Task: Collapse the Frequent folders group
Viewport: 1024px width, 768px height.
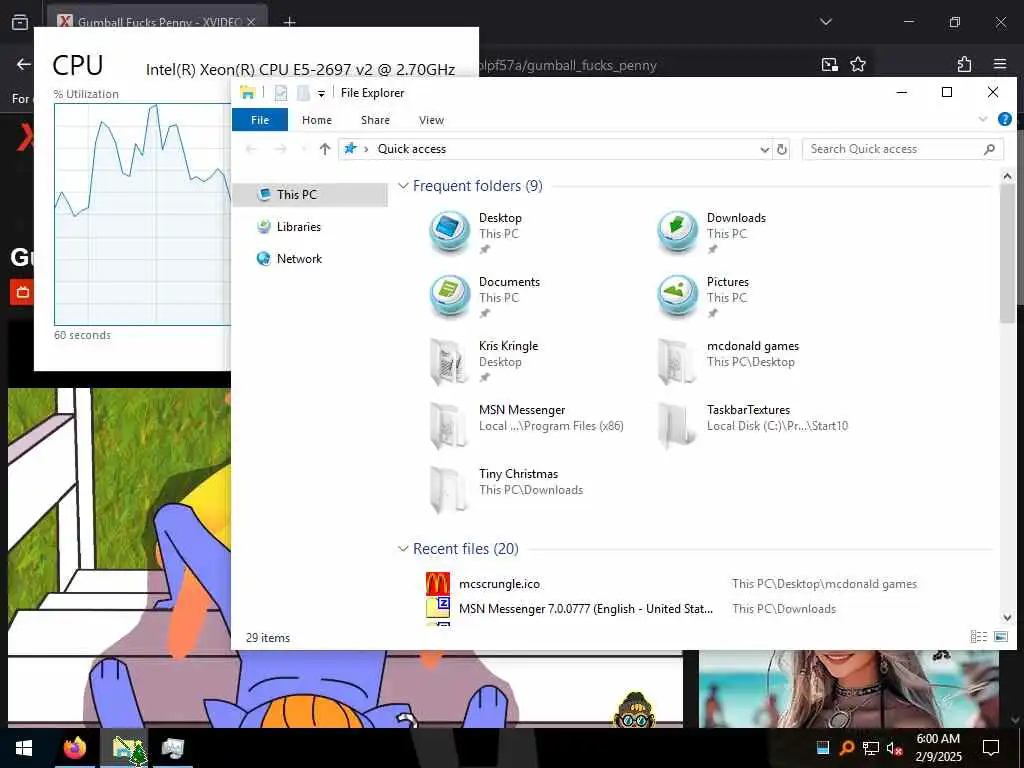Action: click(x=403, y=186)
